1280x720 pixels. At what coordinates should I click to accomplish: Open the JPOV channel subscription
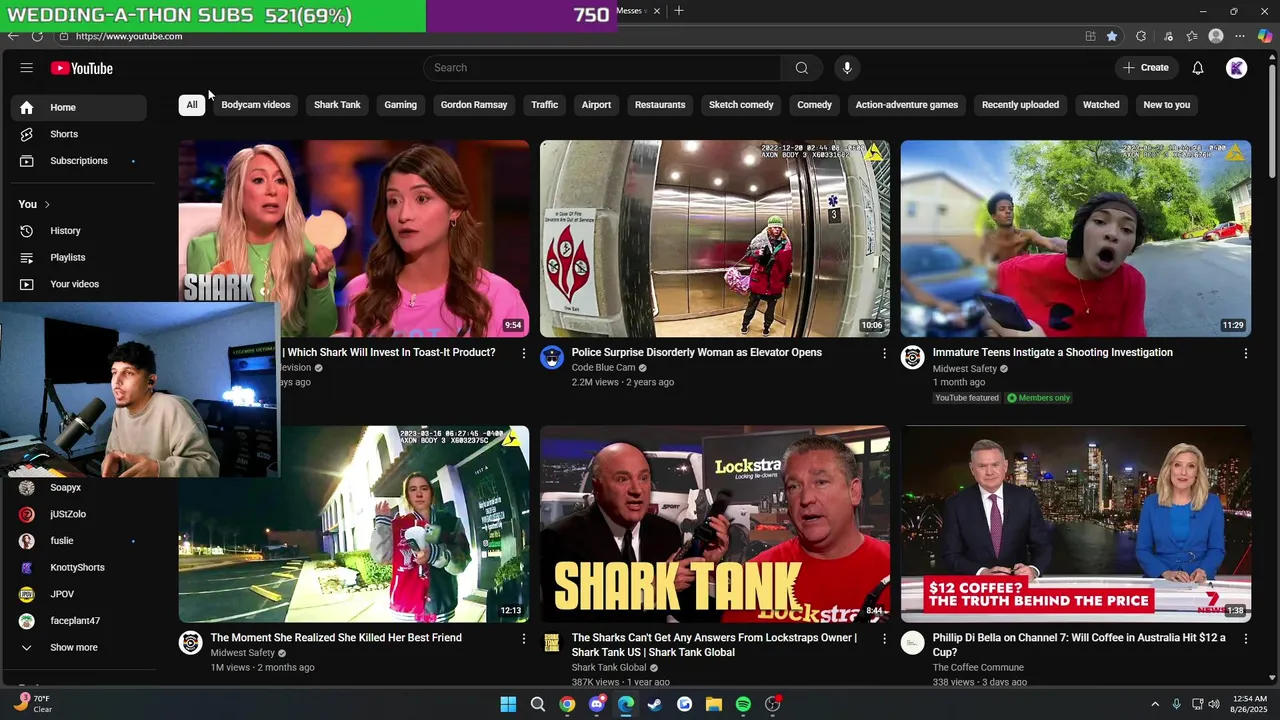79,594
